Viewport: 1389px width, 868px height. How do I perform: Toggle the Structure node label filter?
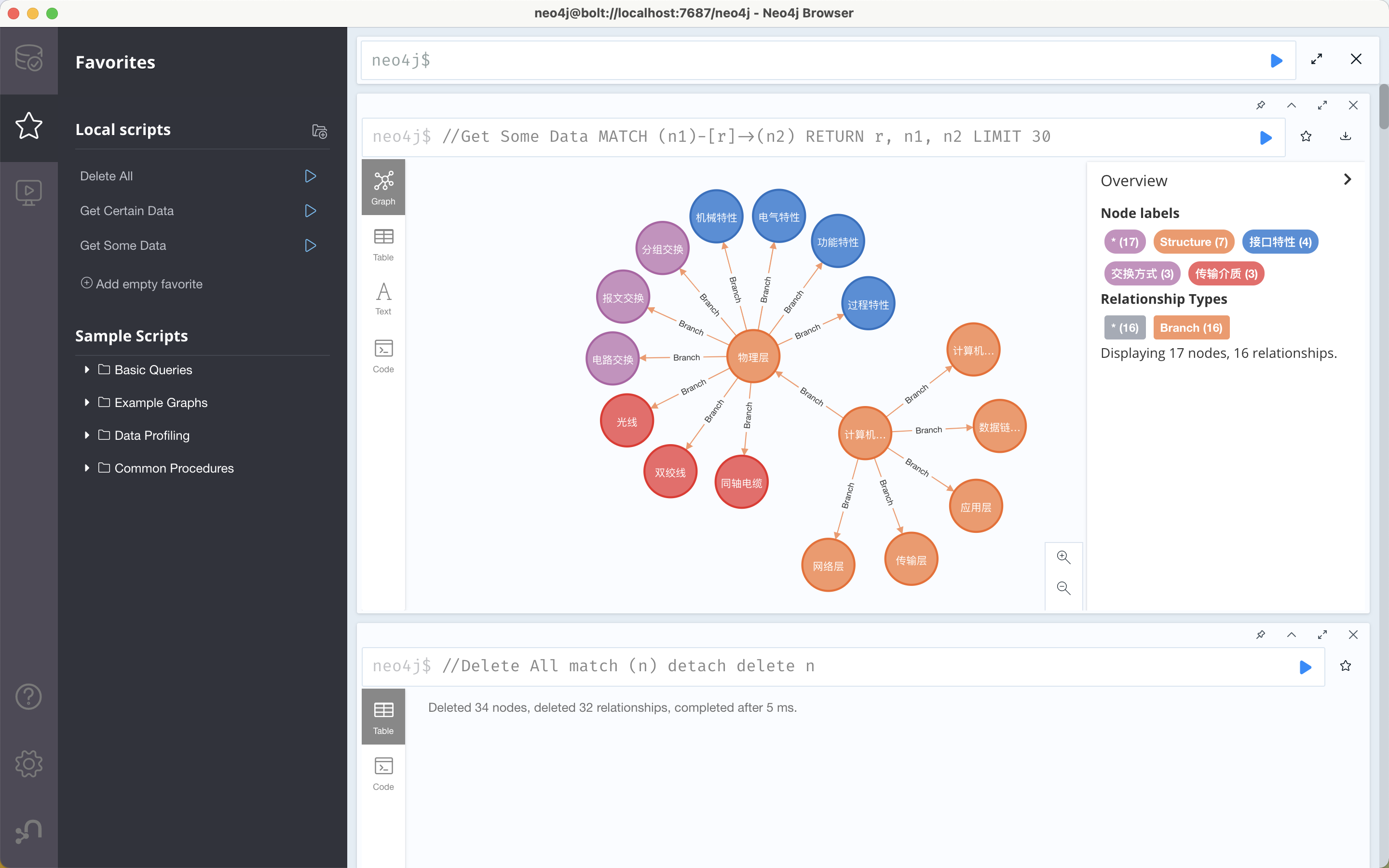(x=1193, y=241)
